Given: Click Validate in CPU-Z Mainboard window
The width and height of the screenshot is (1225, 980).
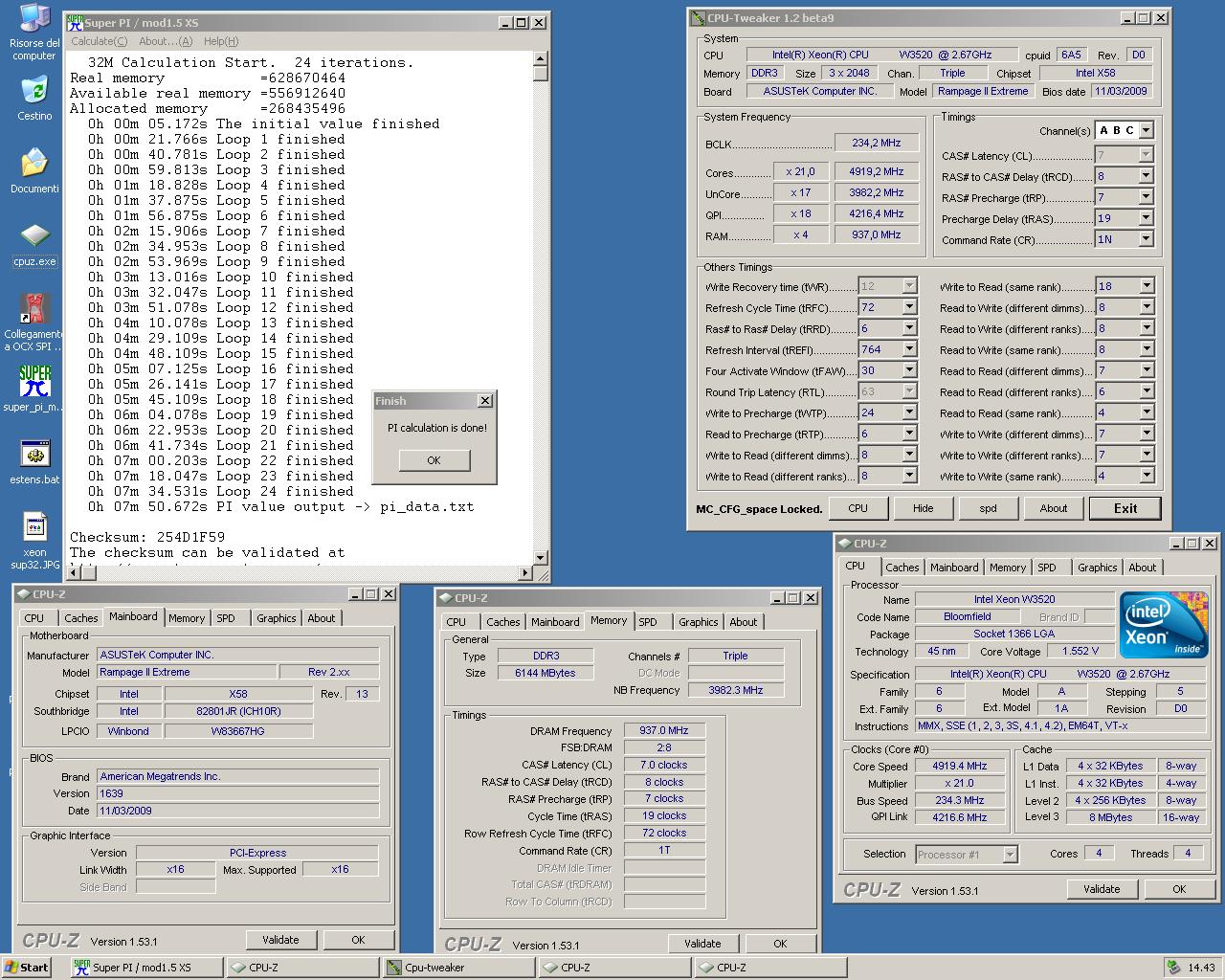Looking at the screenshot, I should pos(280,940).
